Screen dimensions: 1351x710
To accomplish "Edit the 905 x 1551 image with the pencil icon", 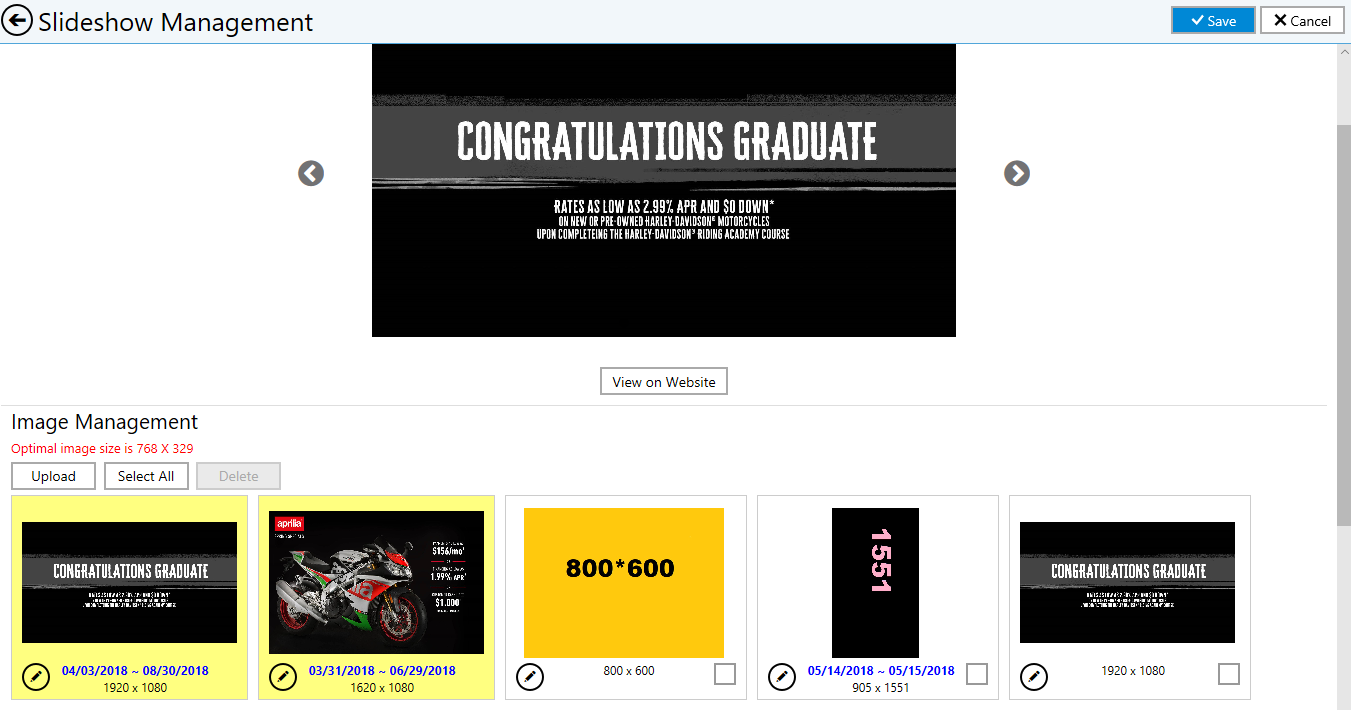I will coord(782,677).
